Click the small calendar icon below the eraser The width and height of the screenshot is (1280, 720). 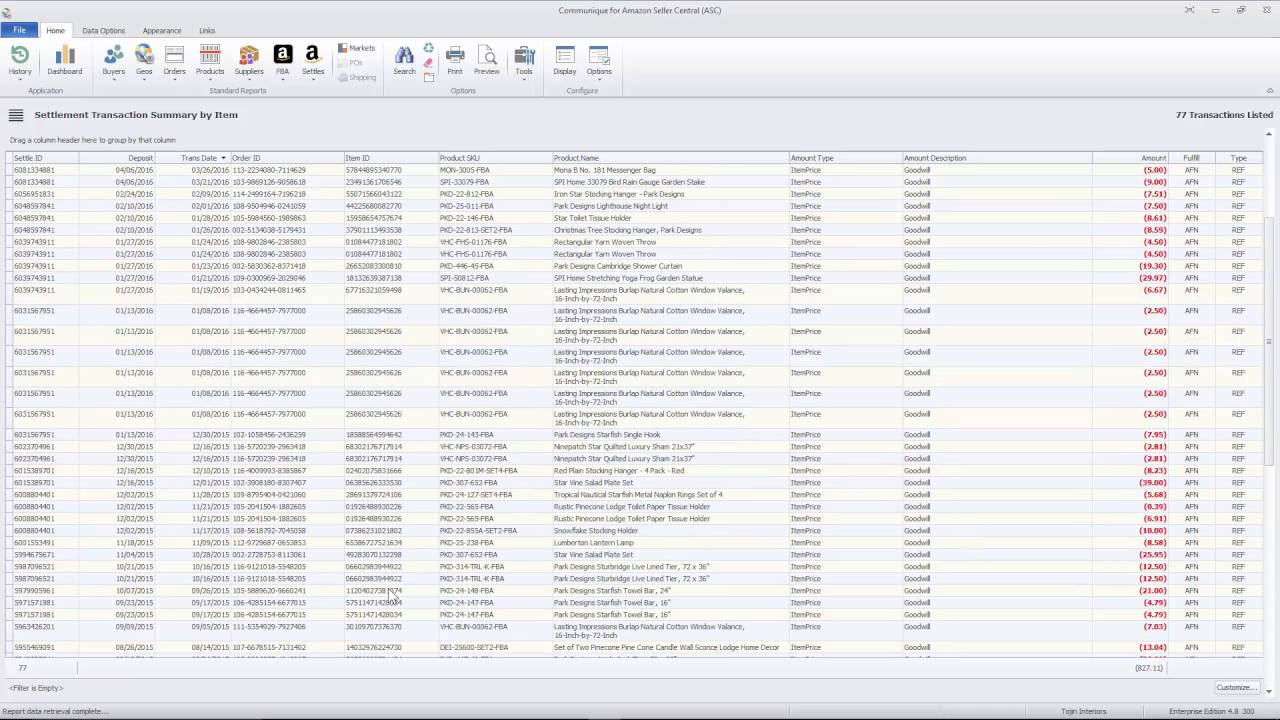[429, 77]
